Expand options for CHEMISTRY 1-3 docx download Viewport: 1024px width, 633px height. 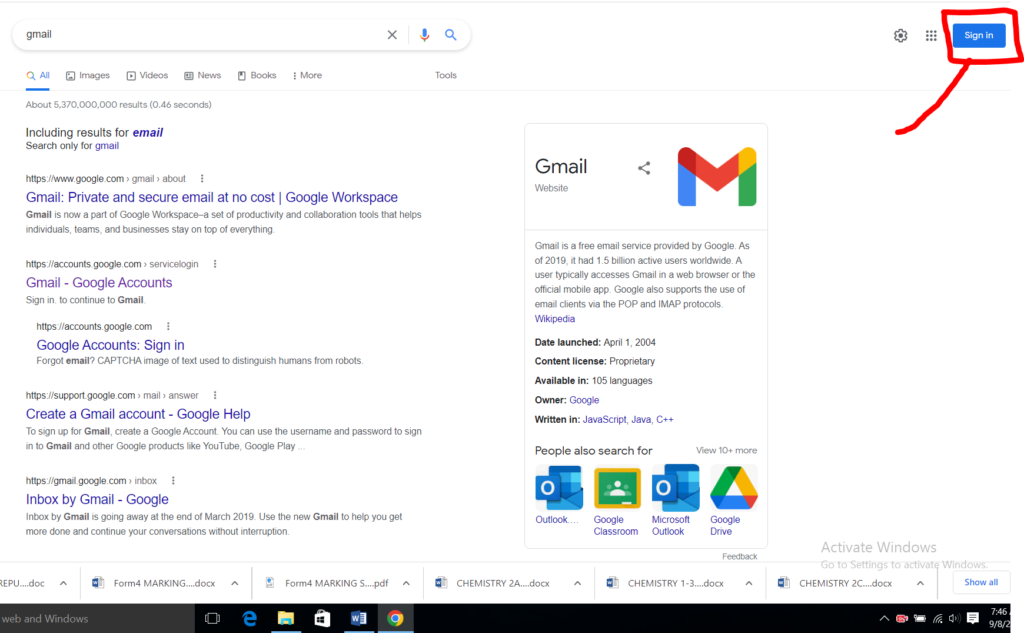pyautogui.click(x=749, y=583)
